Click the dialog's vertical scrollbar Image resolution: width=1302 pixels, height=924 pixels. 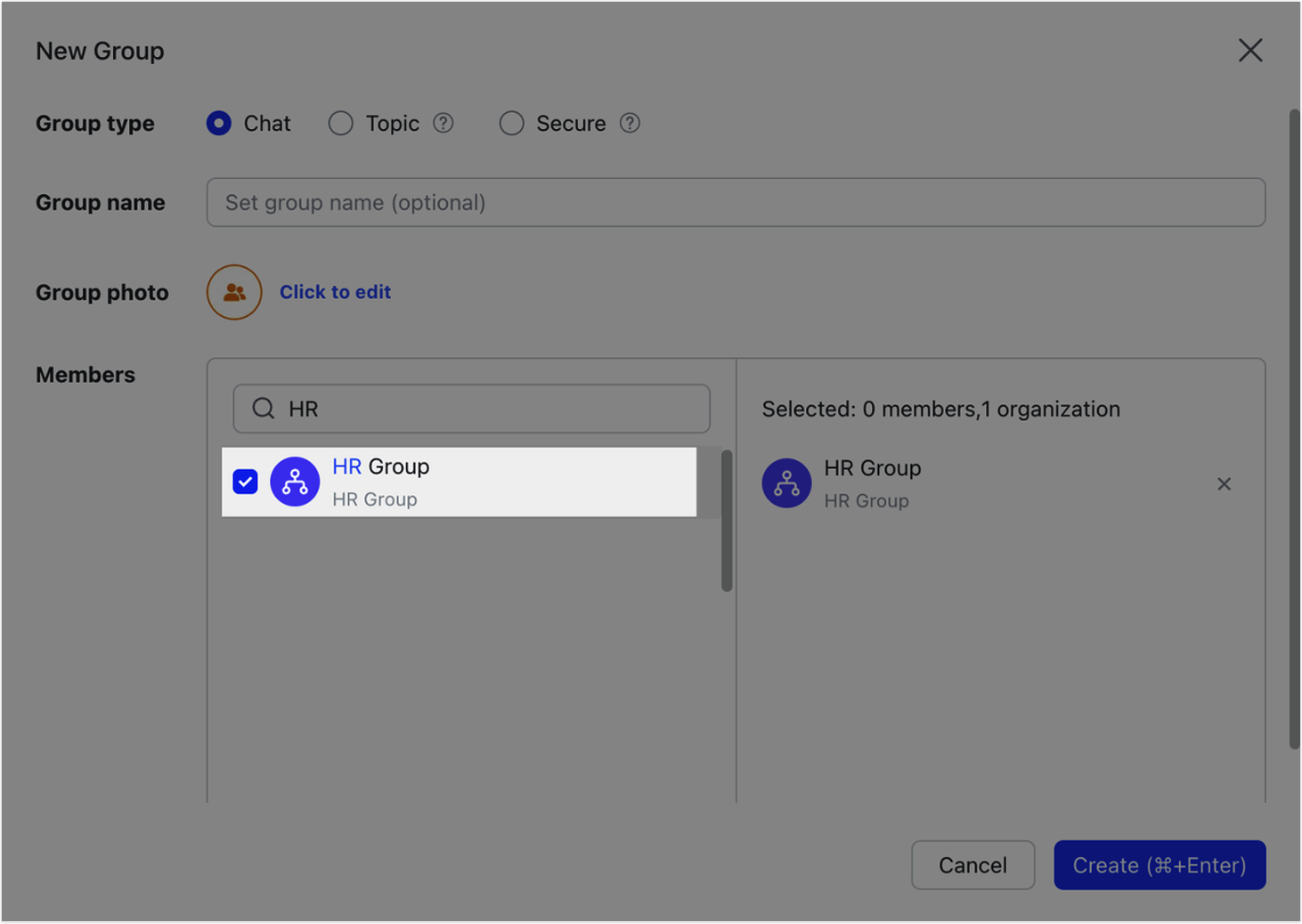pyautogui.click(x=1294, y=429)
